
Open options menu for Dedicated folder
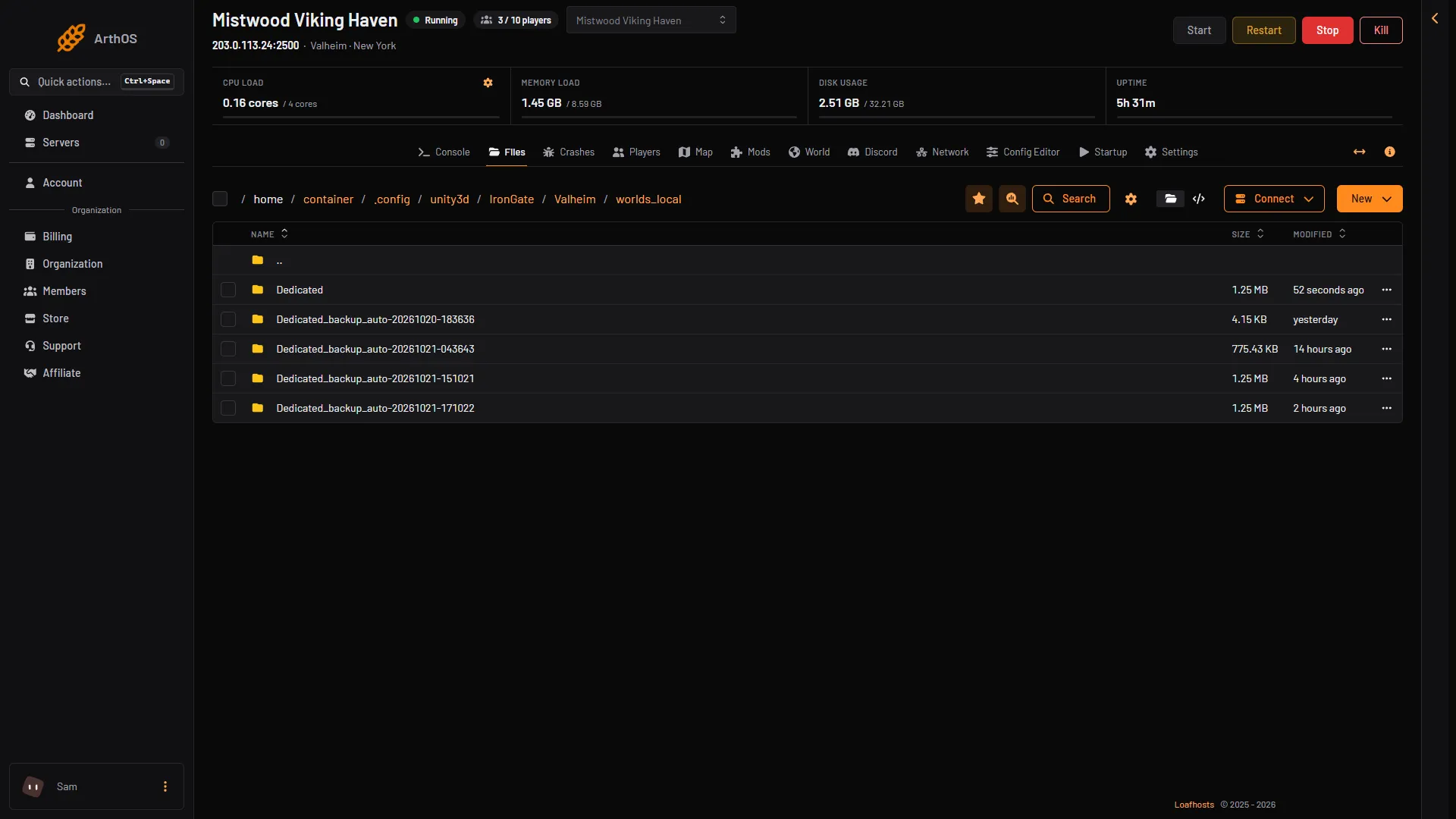pyautogui.click(x=1387, y=290)
